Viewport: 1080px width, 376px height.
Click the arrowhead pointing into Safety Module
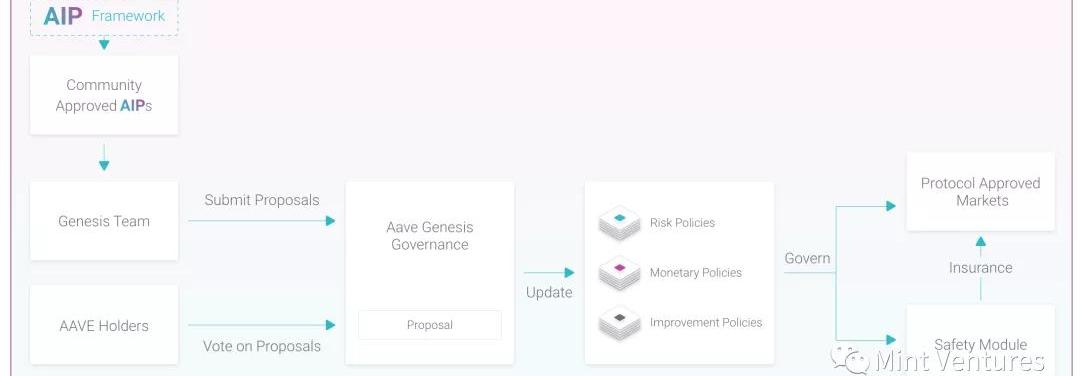[x=891, y=340]
